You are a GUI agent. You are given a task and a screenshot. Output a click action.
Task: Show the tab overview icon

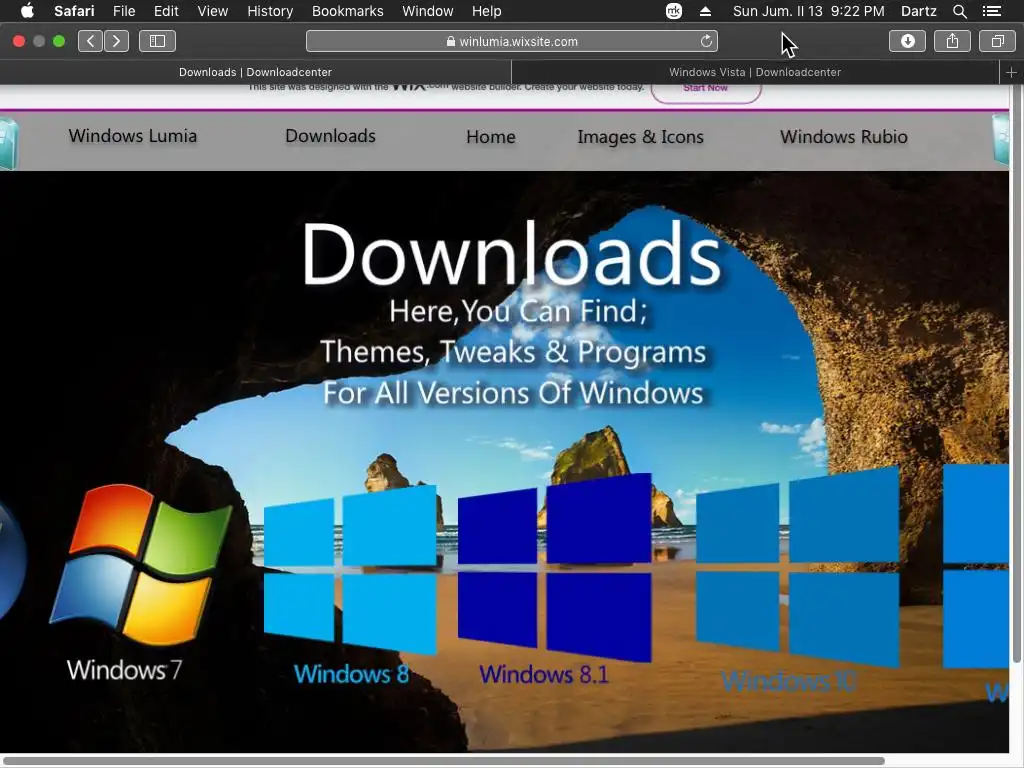(x=997, y=41)
